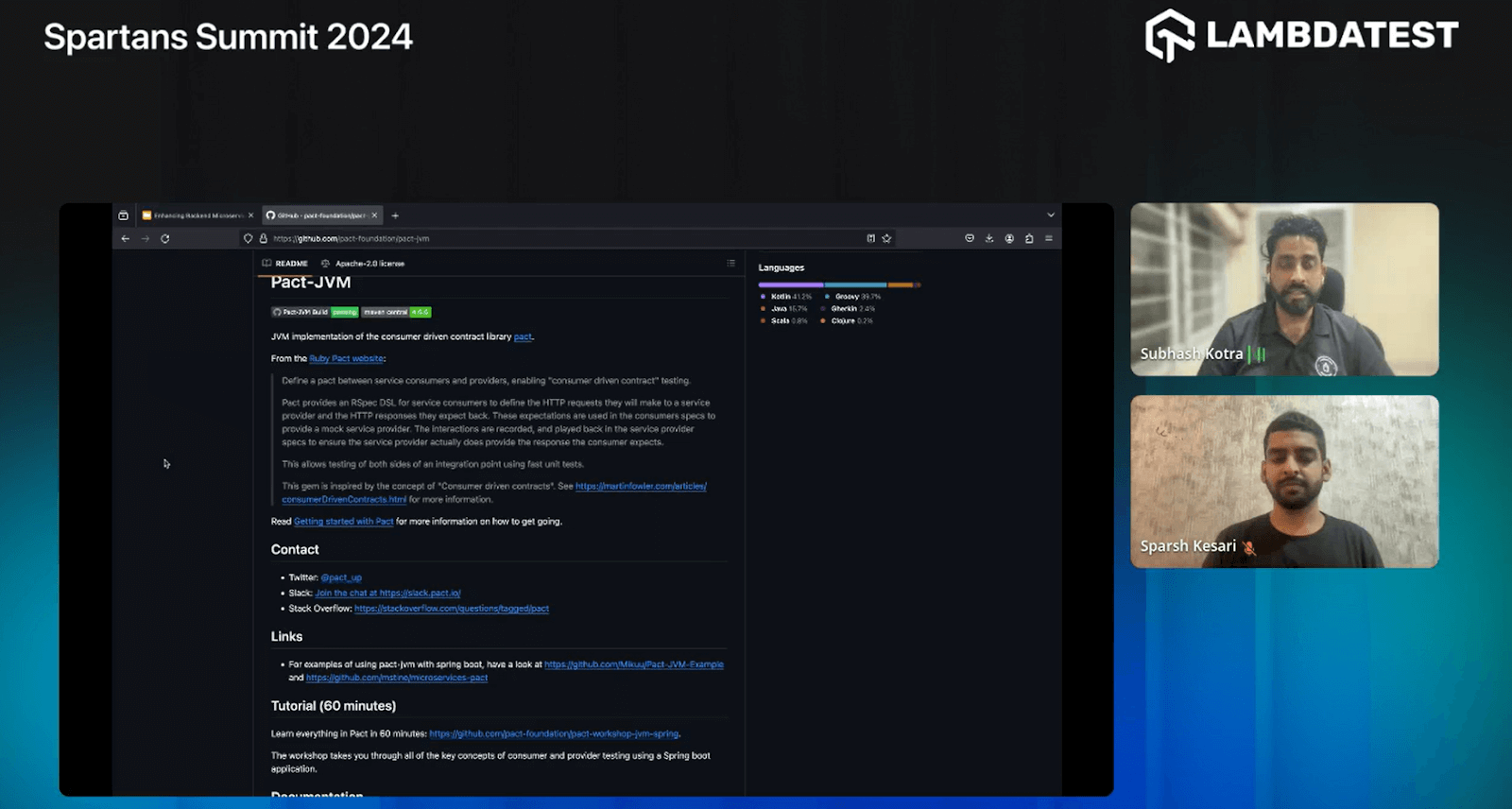Click Sparsh Kesari's muted microphone icon
The height and width of the screenshot is (809, 1512).
tap(1248, 547)
